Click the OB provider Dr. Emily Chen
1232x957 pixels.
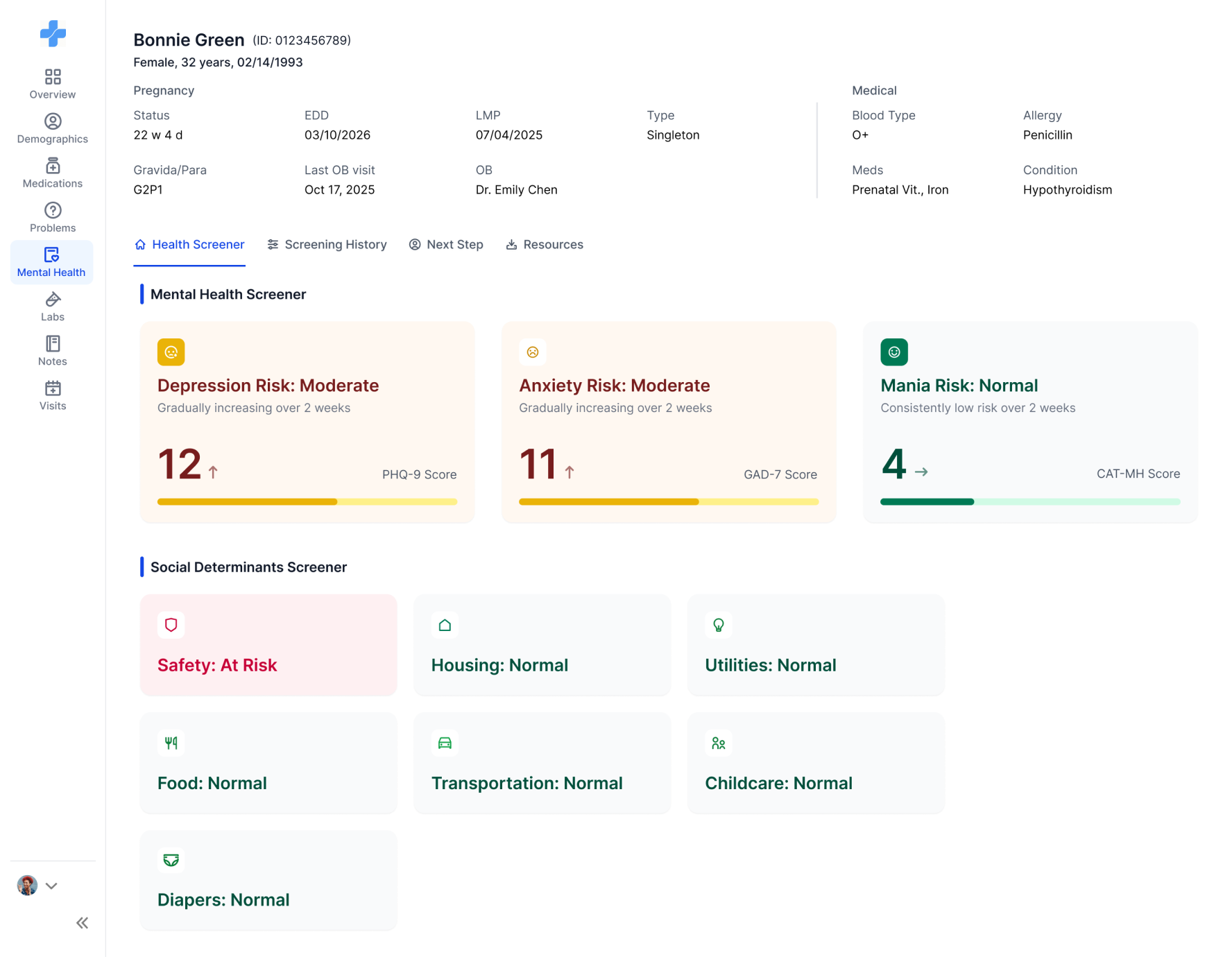[x=517, y=190]
